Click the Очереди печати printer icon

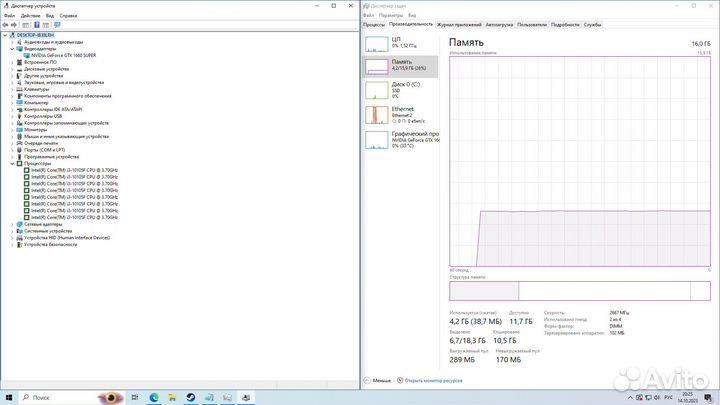[x=19, y=143]
